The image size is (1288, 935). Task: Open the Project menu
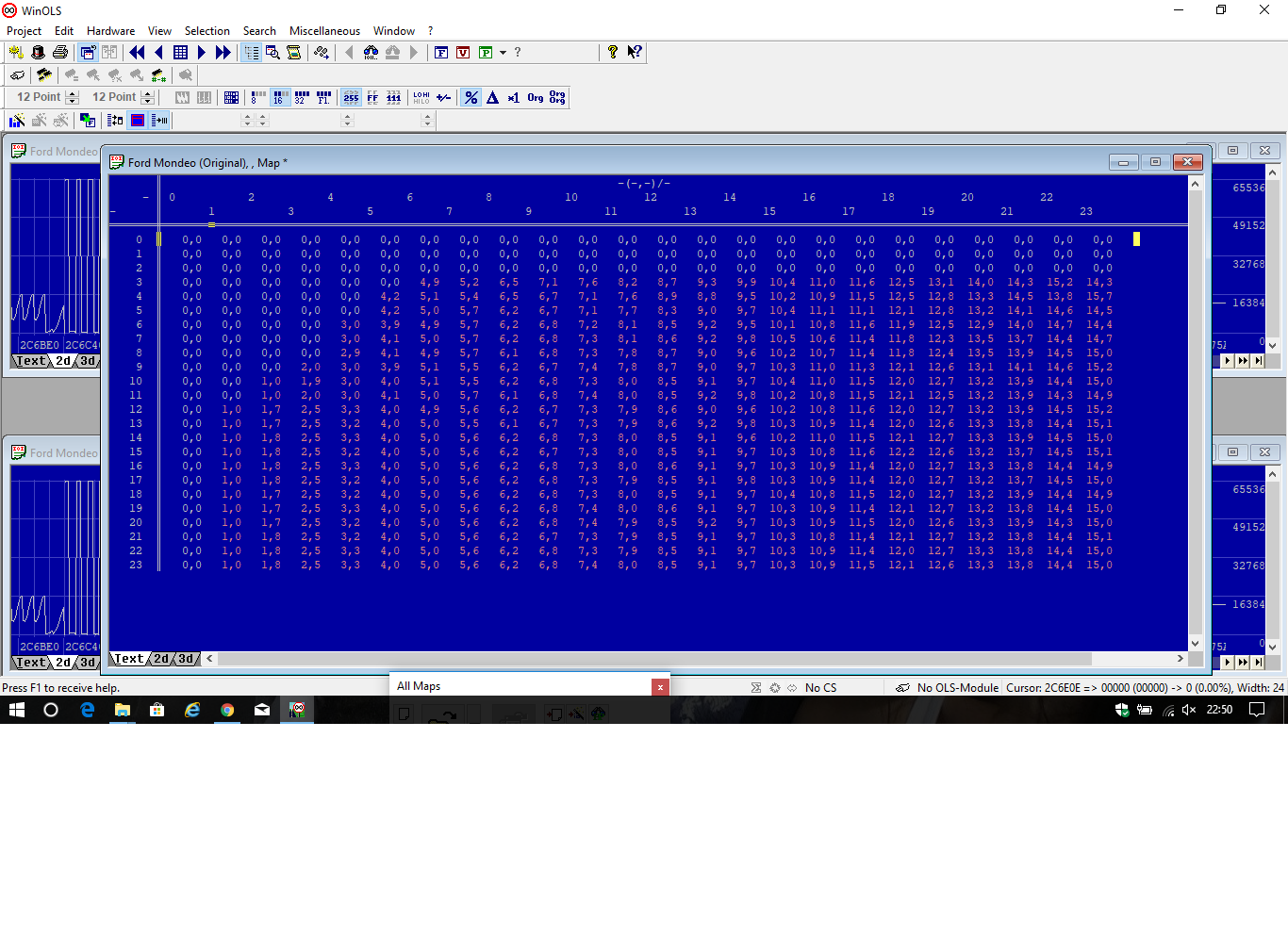(24, 30)
